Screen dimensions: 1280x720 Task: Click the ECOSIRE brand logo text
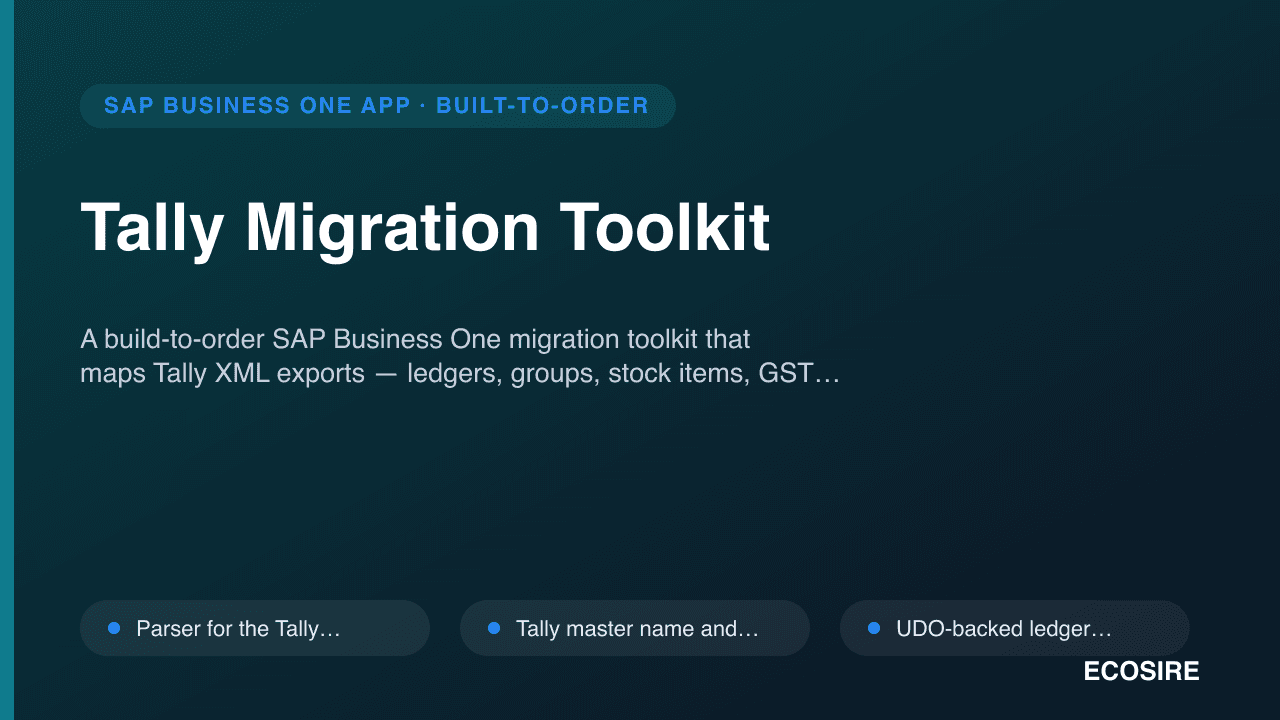(x=1141, y=672)
